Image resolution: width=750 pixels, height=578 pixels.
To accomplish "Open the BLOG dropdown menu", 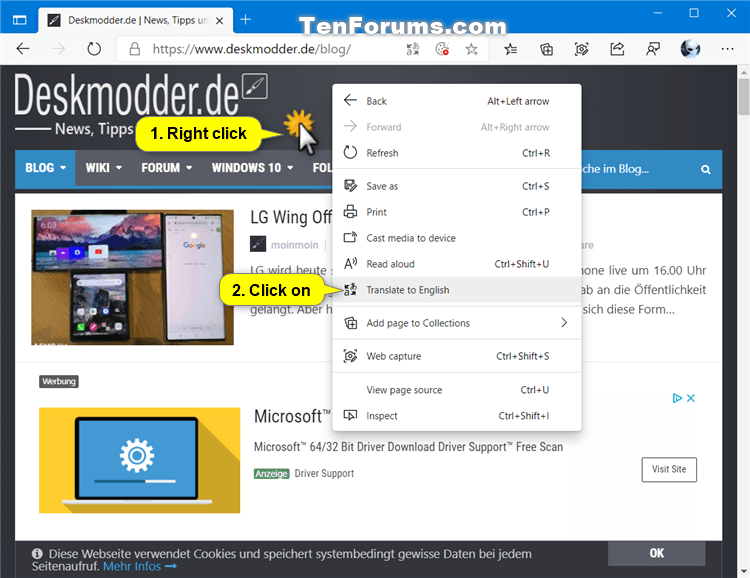I will pos(45,168).
